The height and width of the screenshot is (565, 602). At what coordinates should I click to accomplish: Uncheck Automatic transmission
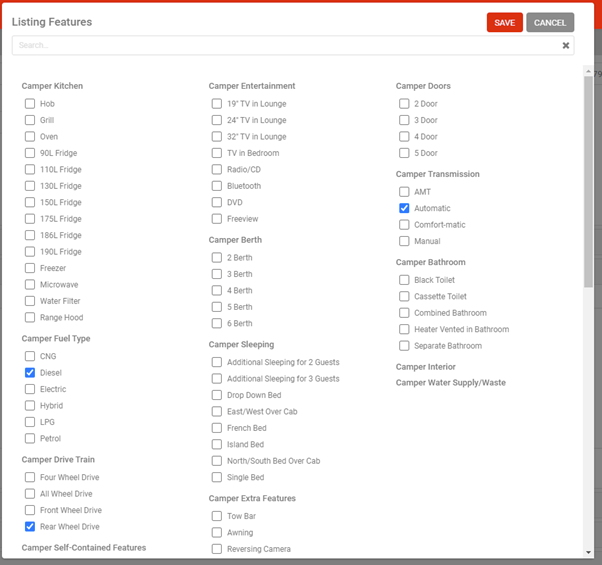pos(404,208)
